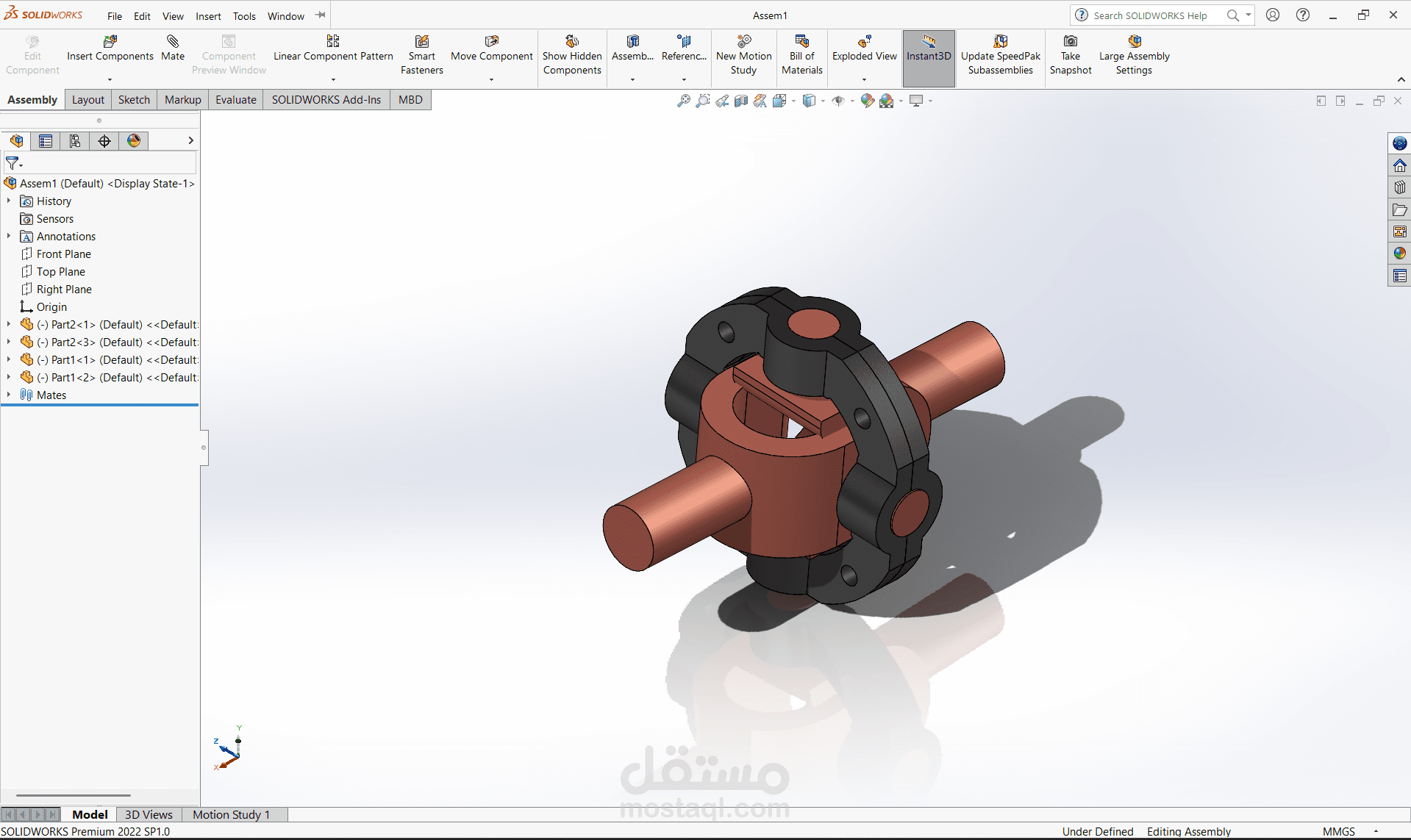1411x840 pixels.
Task: Click the Edit Appearance icon
Action: coord(868,101)
